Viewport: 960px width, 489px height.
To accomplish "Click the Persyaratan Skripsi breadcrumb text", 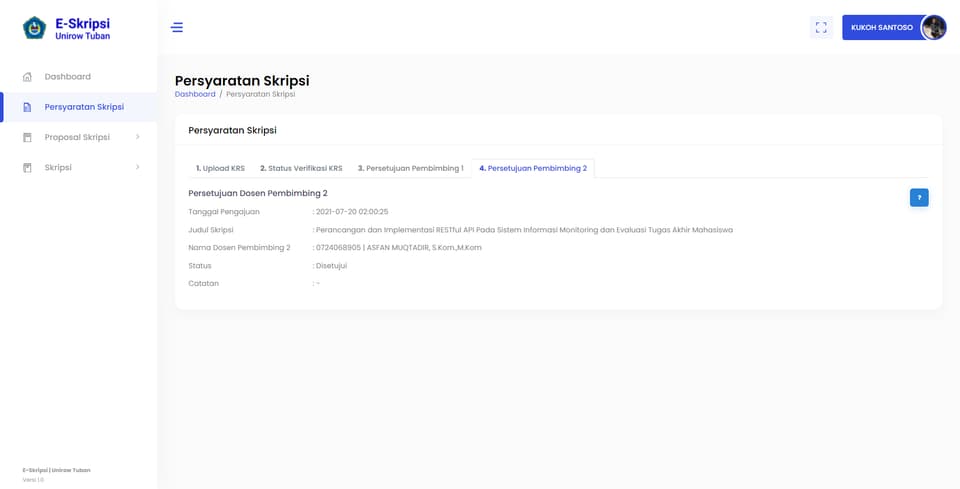I will tap(261, 94).
